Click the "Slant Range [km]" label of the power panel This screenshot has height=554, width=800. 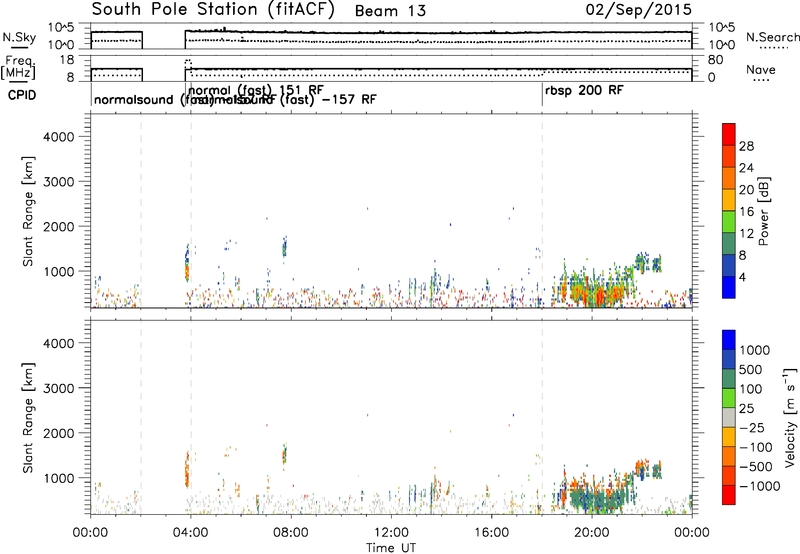(x=28, y=211)
